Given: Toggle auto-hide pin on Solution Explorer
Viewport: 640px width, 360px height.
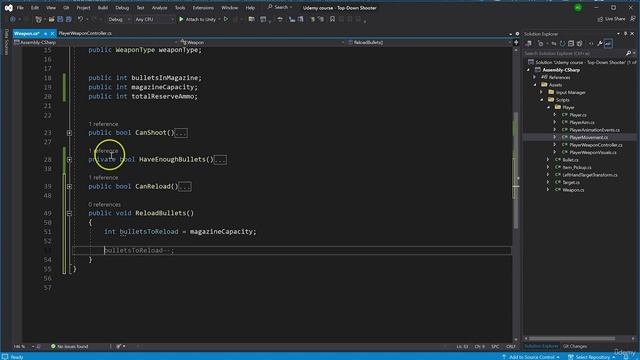Looking at the screenshot, I should pos(625,34).
